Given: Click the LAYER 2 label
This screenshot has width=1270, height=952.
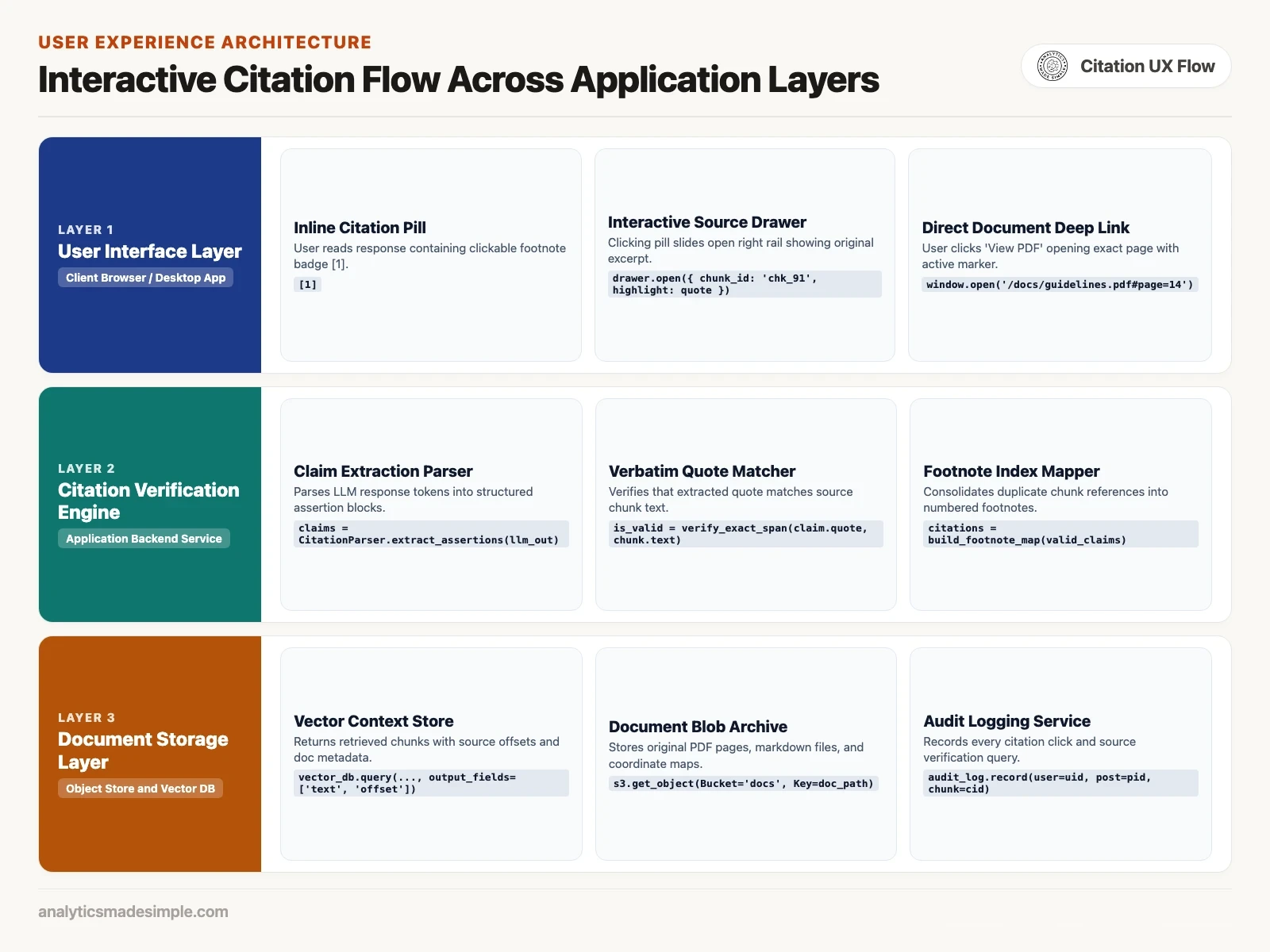Looking at the screenshot, I should 87,469.
